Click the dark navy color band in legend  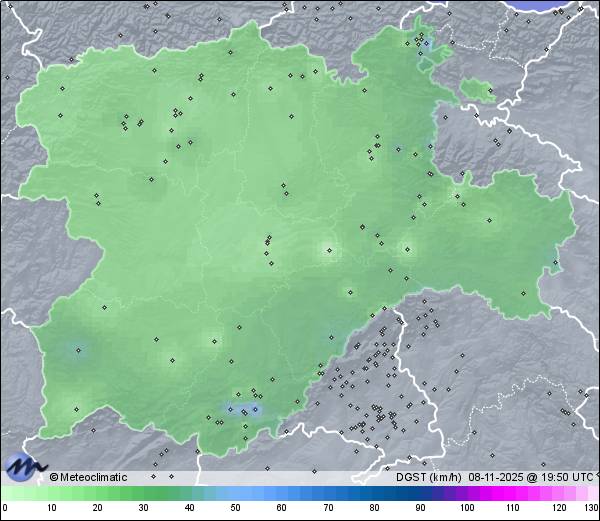[395, 493]
